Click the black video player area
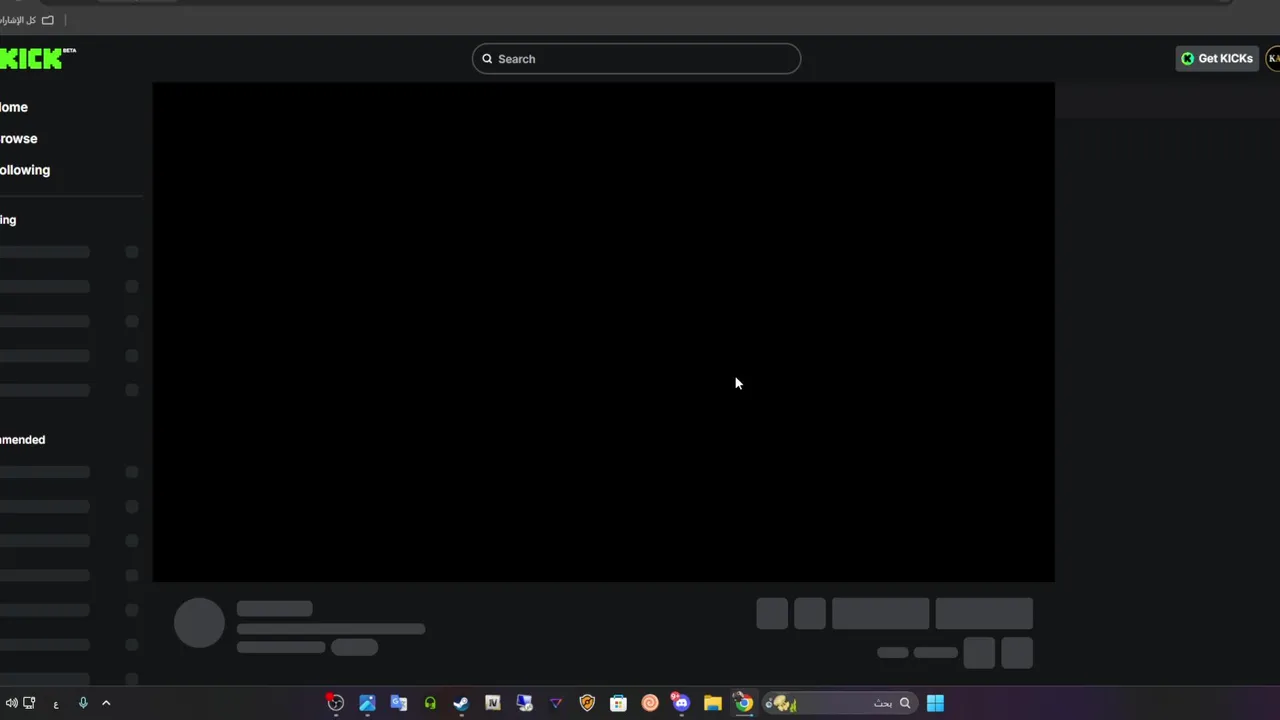 (603, 332)
